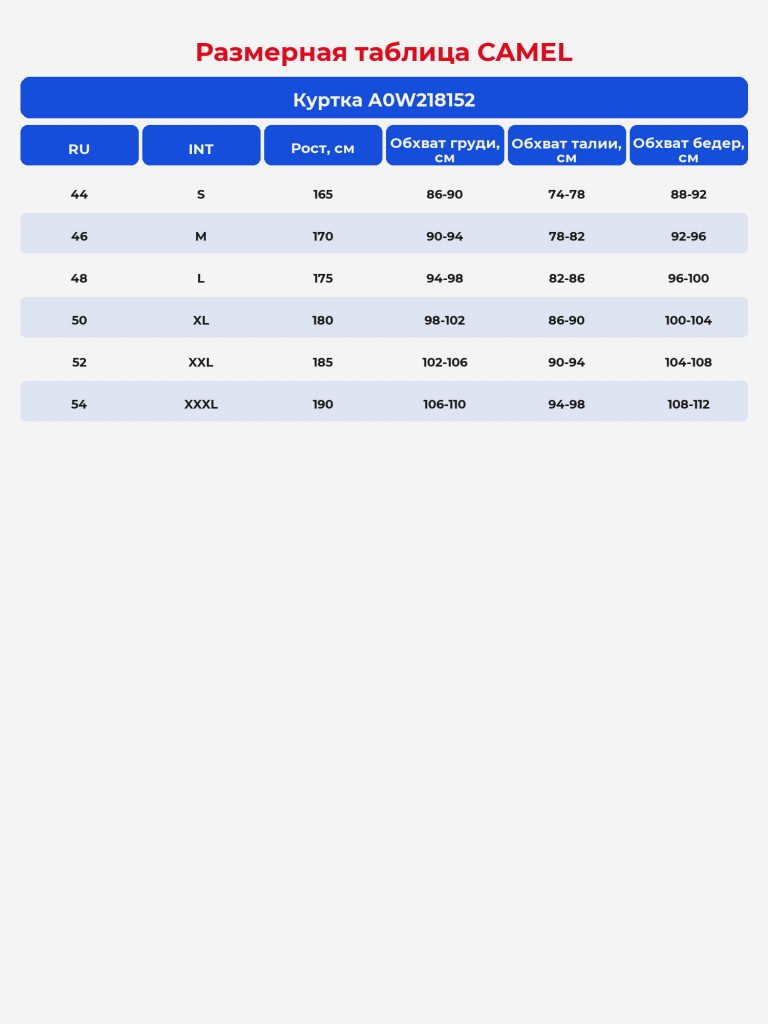Click the 'XXXL' size cell

coord(201,404)
